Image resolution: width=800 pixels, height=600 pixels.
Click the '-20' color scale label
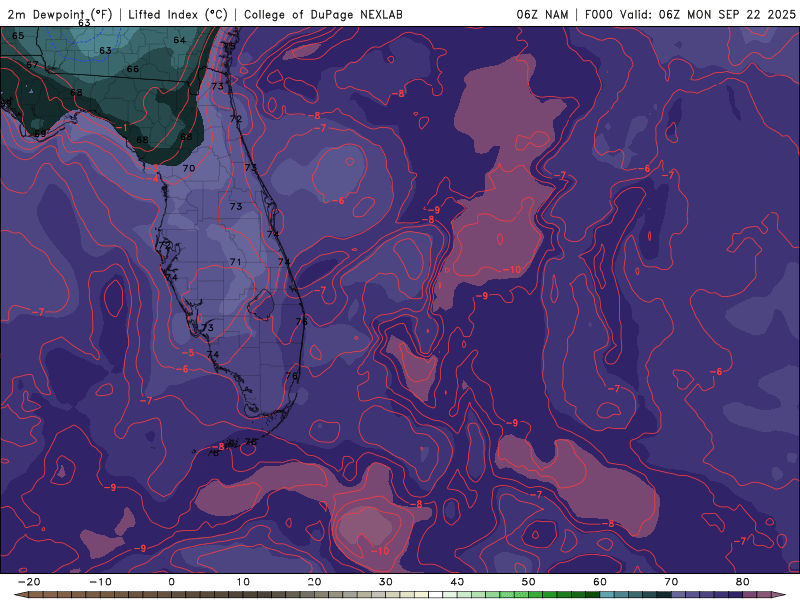(x=29, y=582)
